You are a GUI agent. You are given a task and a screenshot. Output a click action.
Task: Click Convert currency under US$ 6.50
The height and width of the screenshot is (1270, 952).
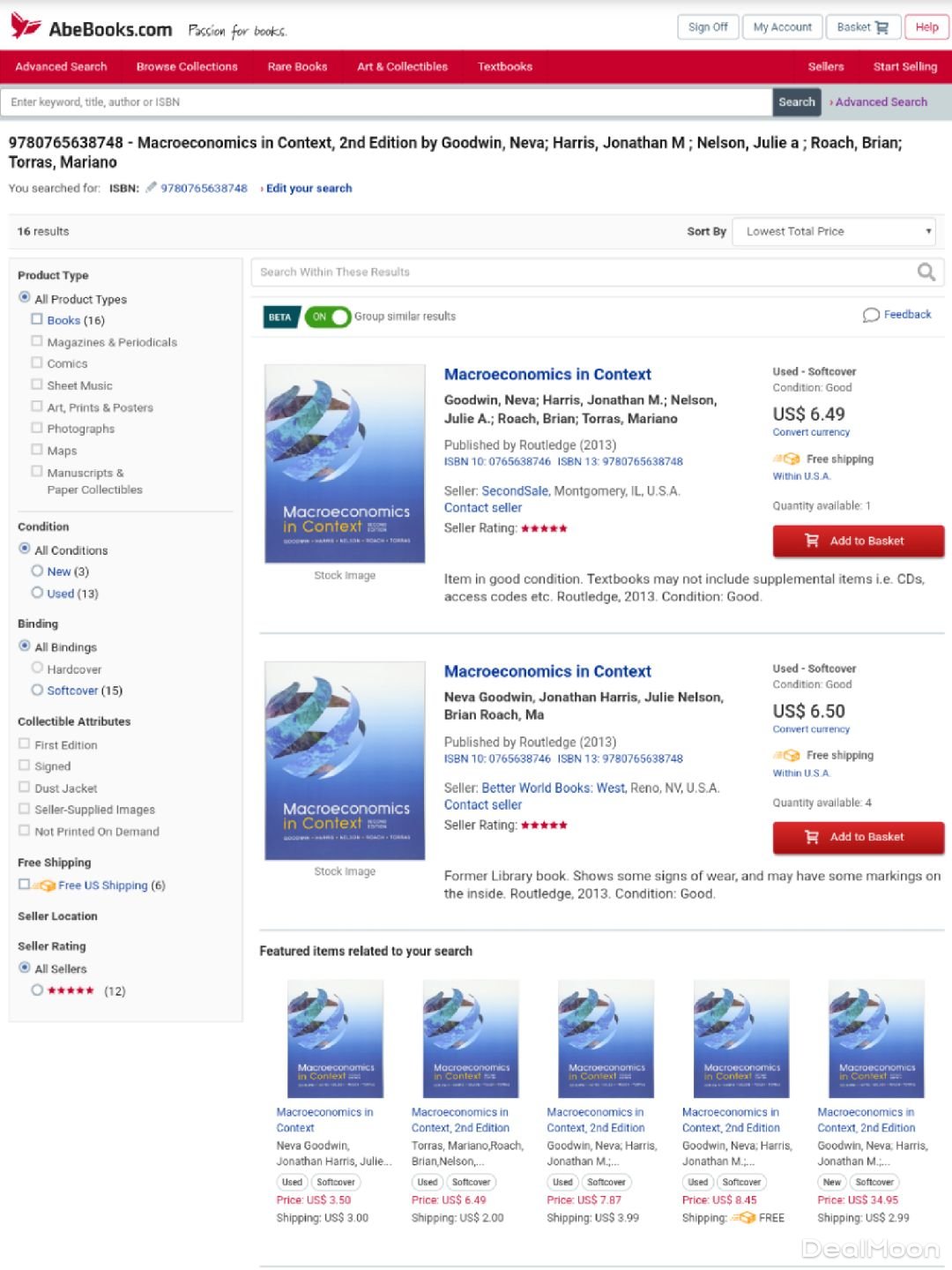coord(811,729)
